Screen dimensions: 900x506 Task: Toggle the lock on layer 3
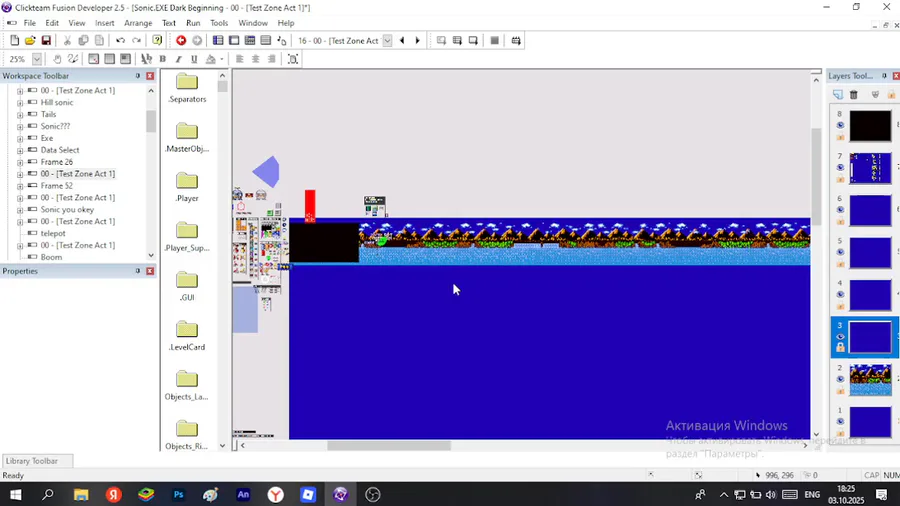(840, 348)
